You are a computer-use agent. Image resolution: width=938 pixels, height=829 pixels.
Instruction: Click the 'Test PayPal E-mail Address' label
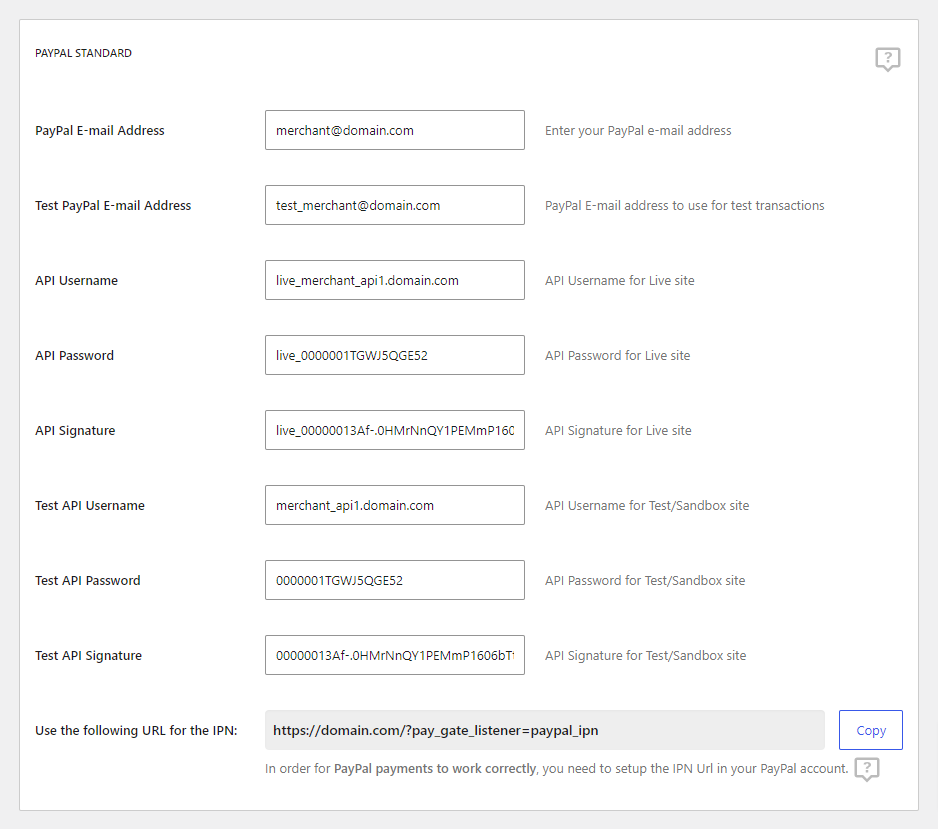click(113, 206)
